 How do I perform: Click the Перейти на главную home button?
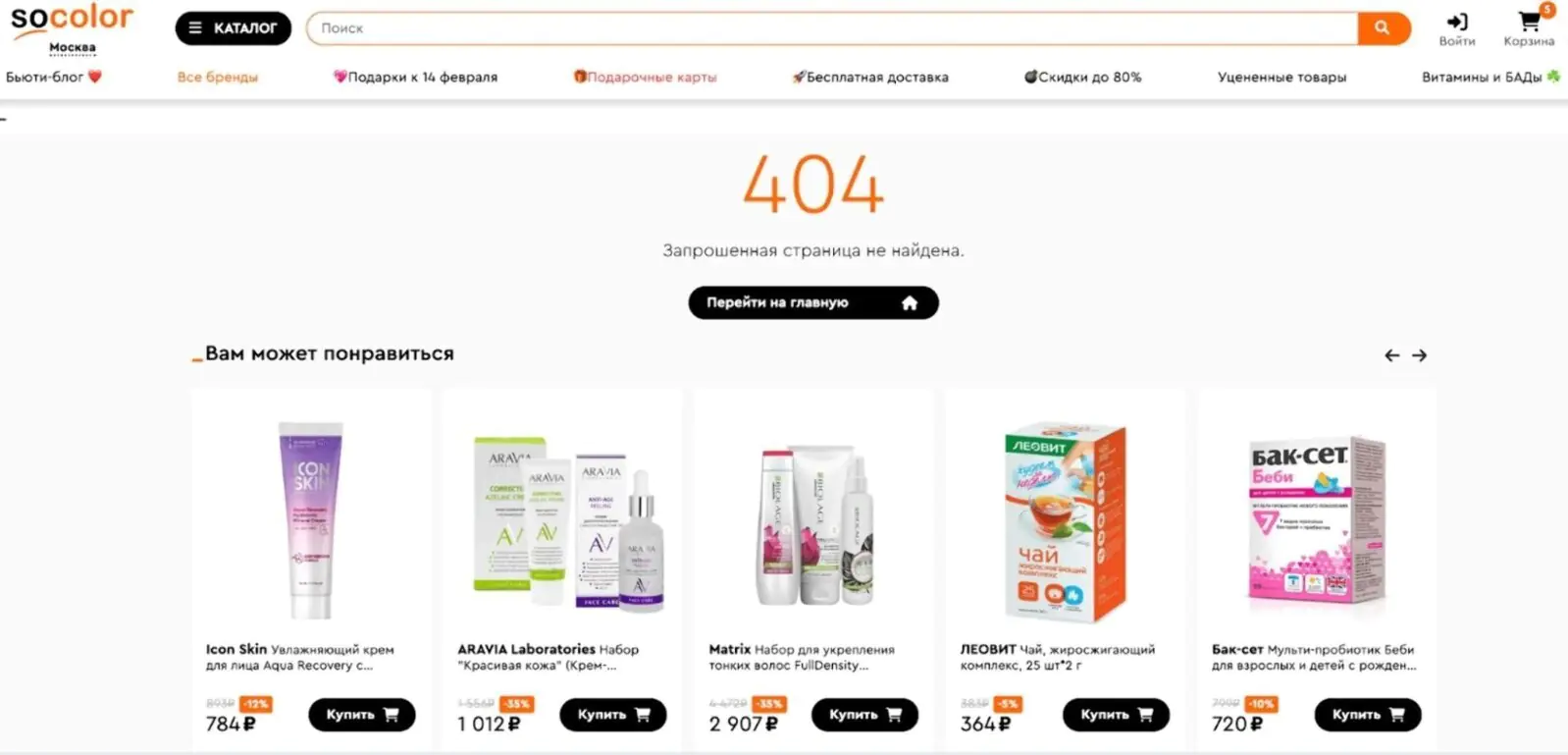[813, 302]
